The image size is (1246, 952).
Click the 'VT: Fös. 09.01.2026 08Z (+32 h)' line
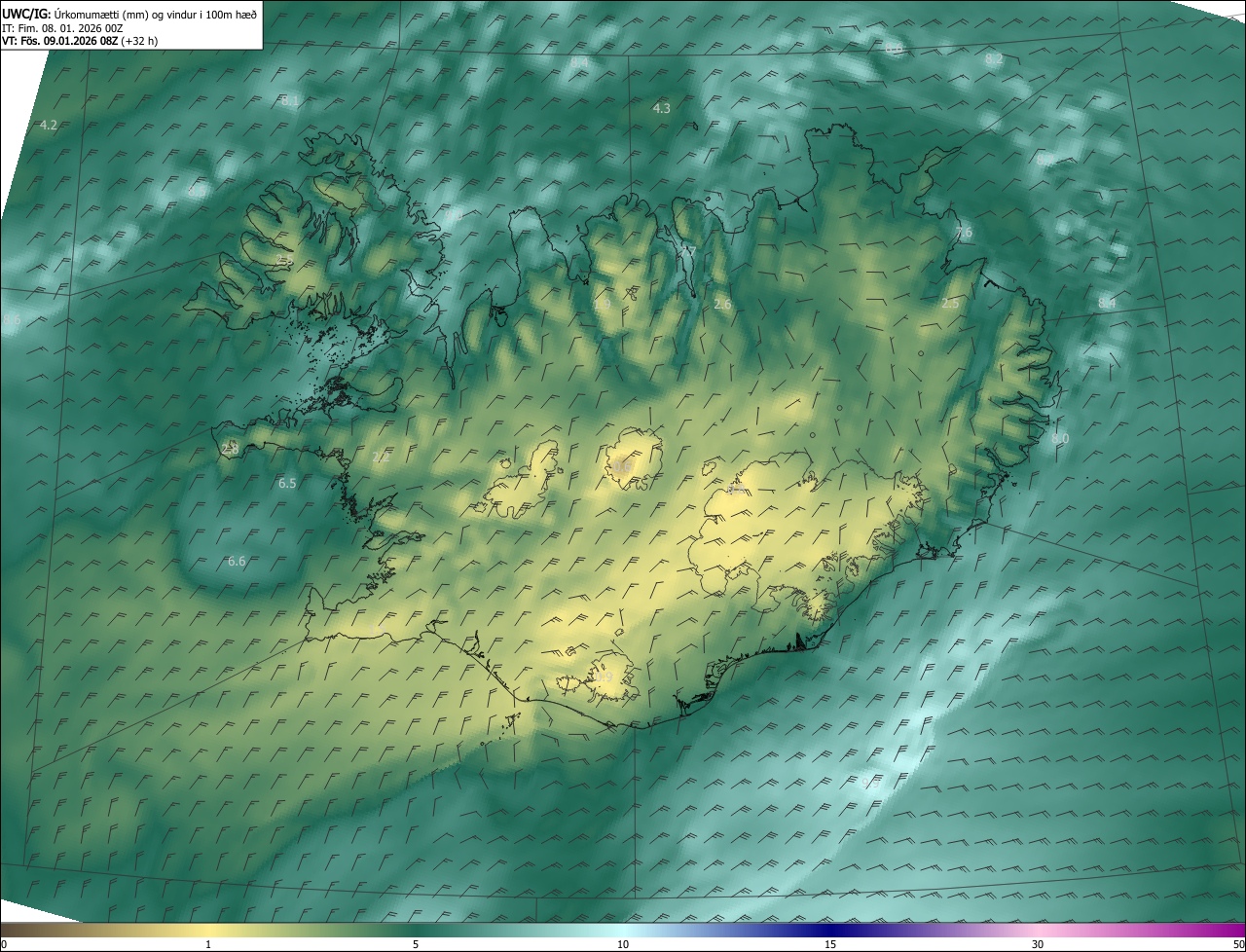click(80, 41)
